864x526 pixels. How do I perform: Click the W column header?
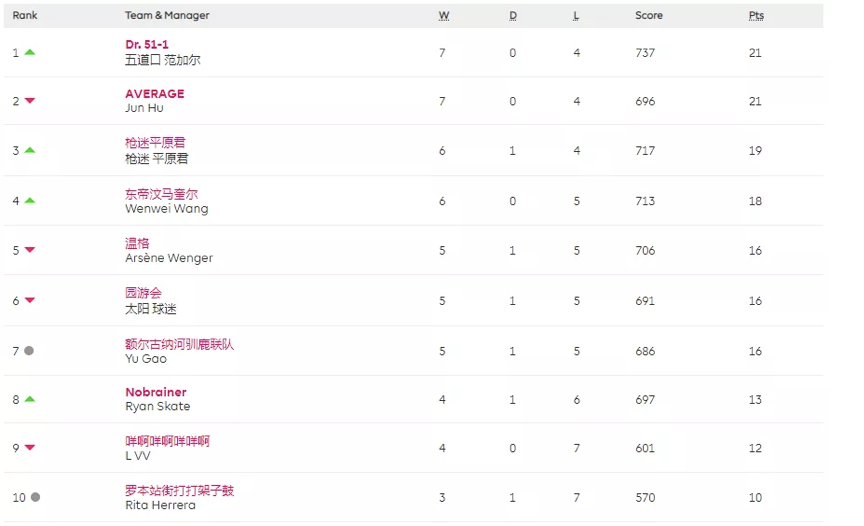[444, 16]
